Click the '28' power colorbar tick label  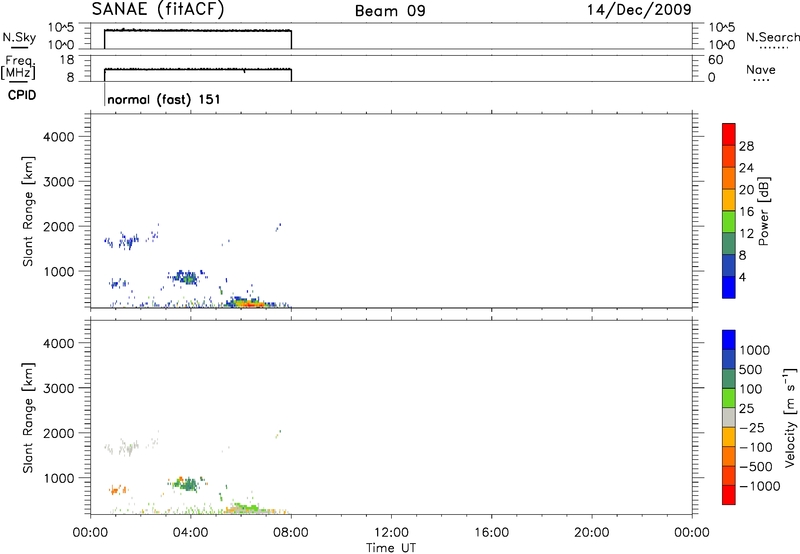tap(746, 146)
